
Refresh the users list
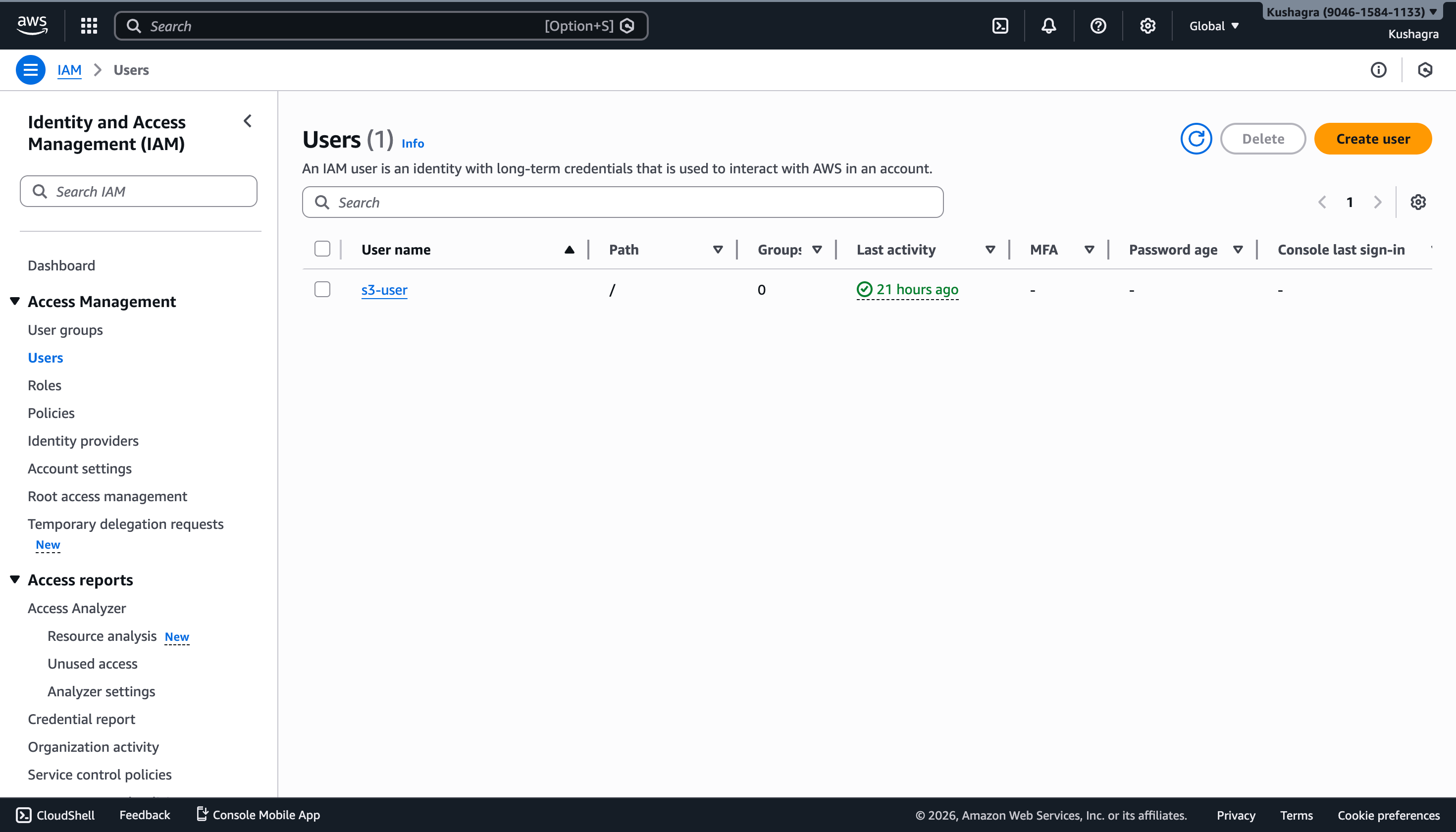click(1196, 139)
